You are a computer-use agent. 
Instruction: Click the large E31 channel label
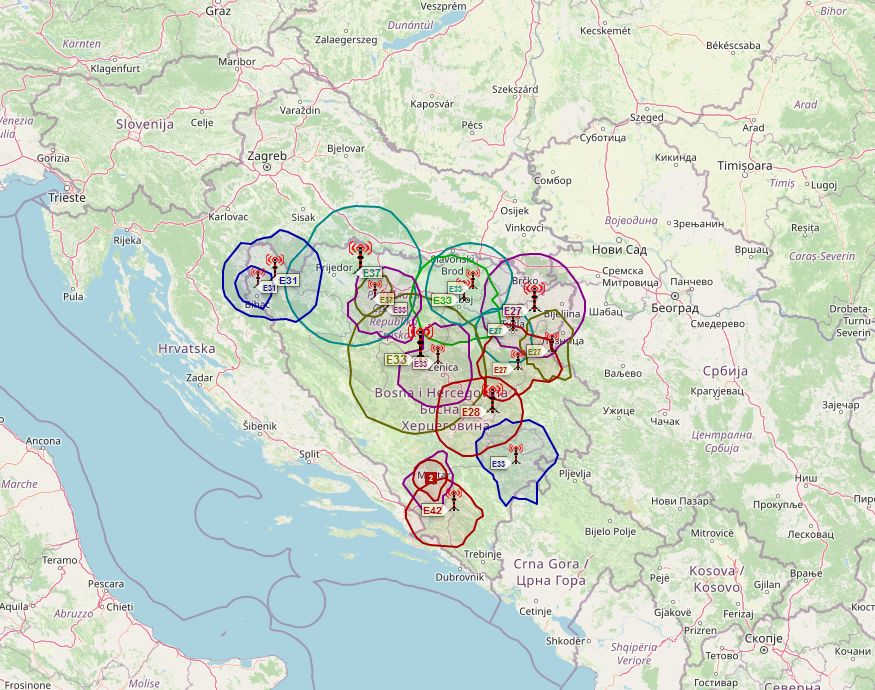coord(288,280)
